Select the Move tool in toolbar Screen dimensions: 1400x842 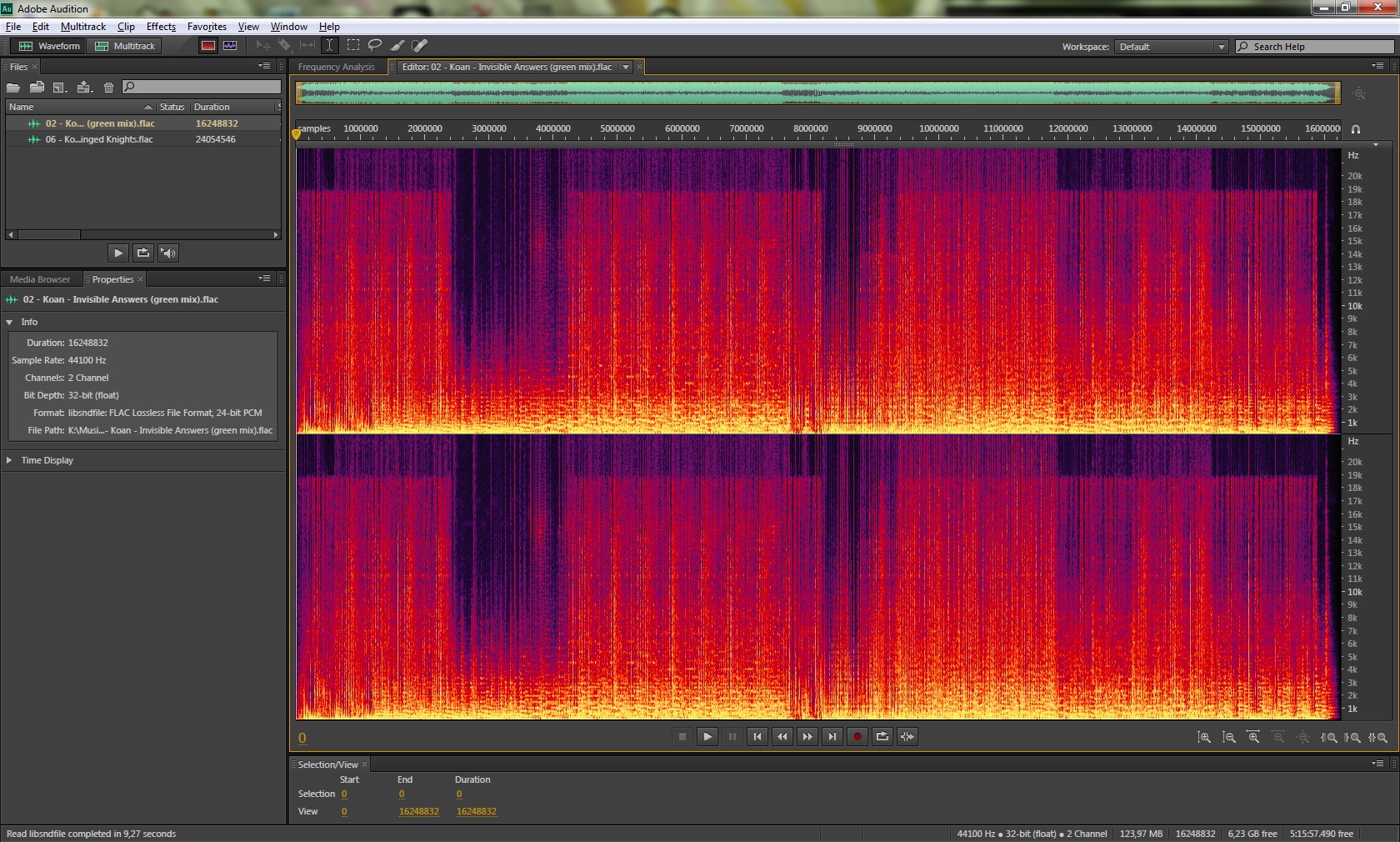coord(262,46)
